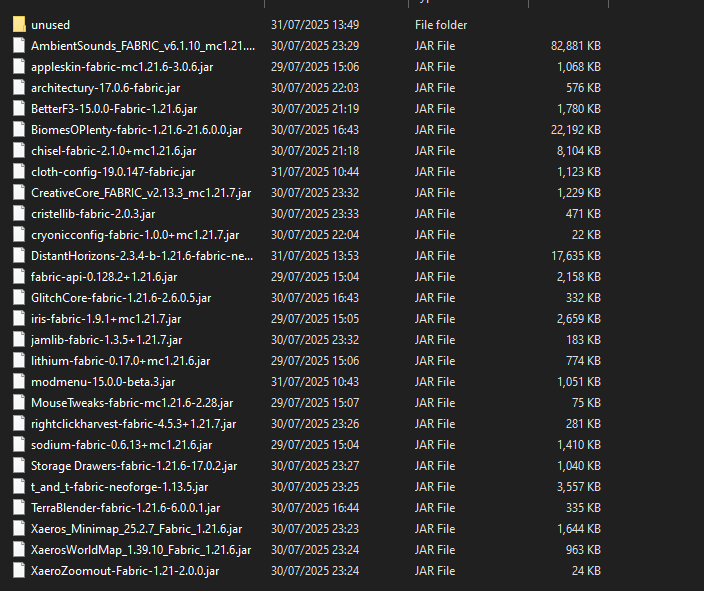Click the 22,192 KB size cell
The image size is (704, 591).
coord(576,130)
